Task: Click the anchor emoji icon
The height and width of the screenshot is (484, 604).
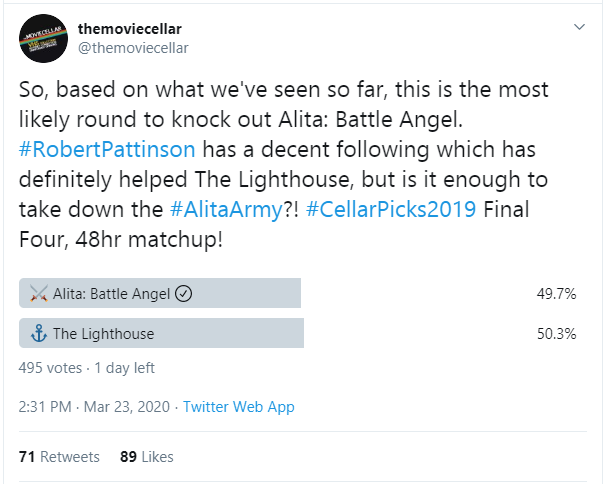Action: [x=39, y=333]
